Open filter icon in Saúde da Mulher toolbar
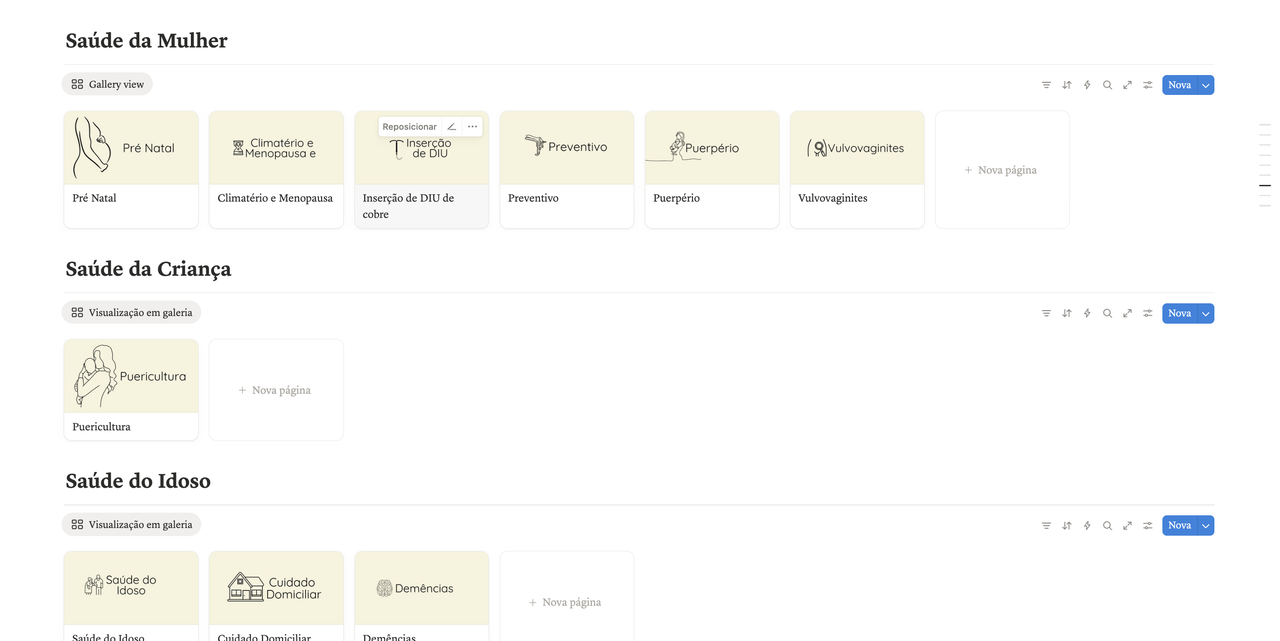This screenshot has width=1280, height=641. tap(1046, 85)
